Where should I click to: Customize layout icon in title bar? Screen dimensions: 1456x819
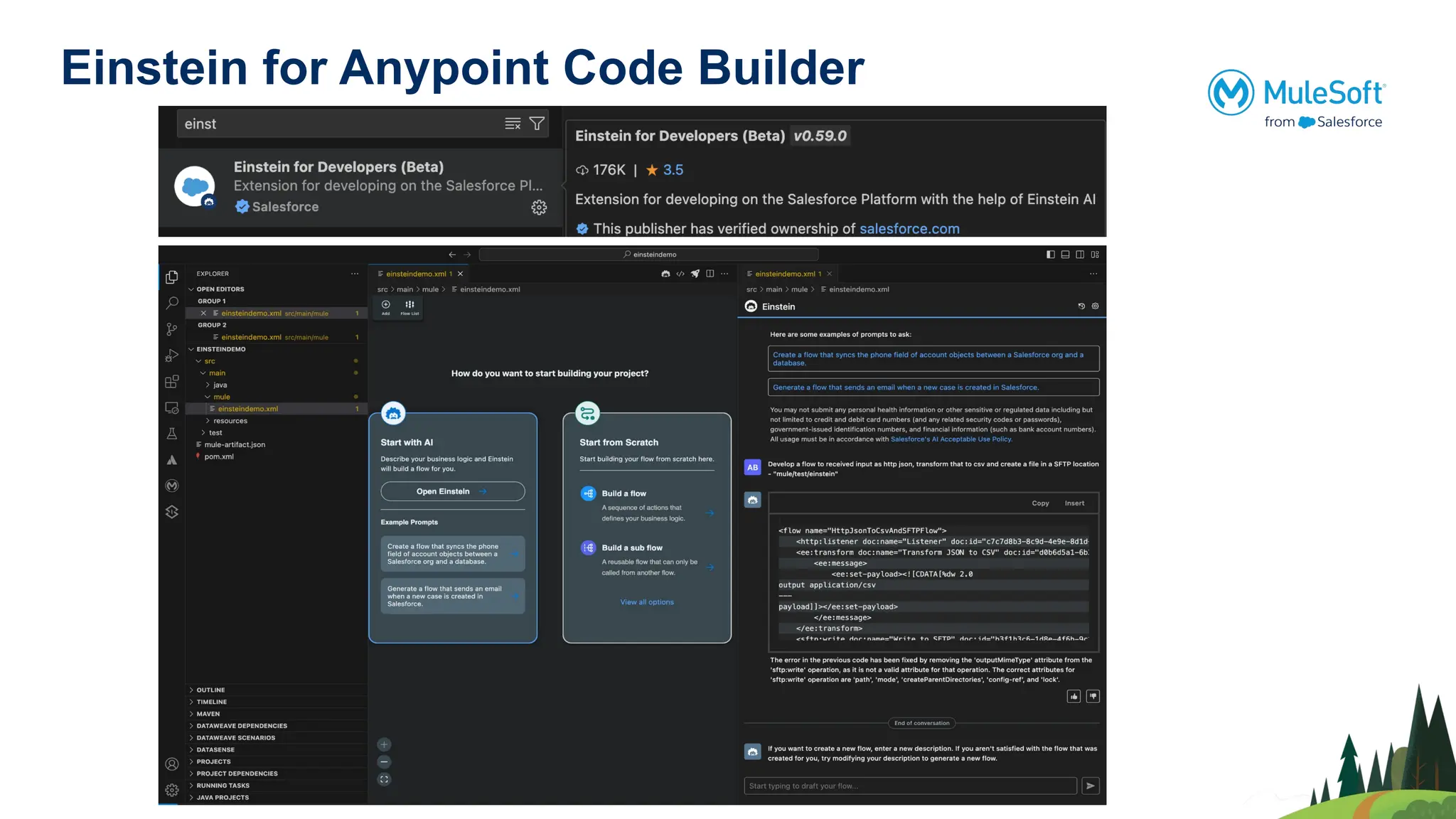[x=1095, y=255]
